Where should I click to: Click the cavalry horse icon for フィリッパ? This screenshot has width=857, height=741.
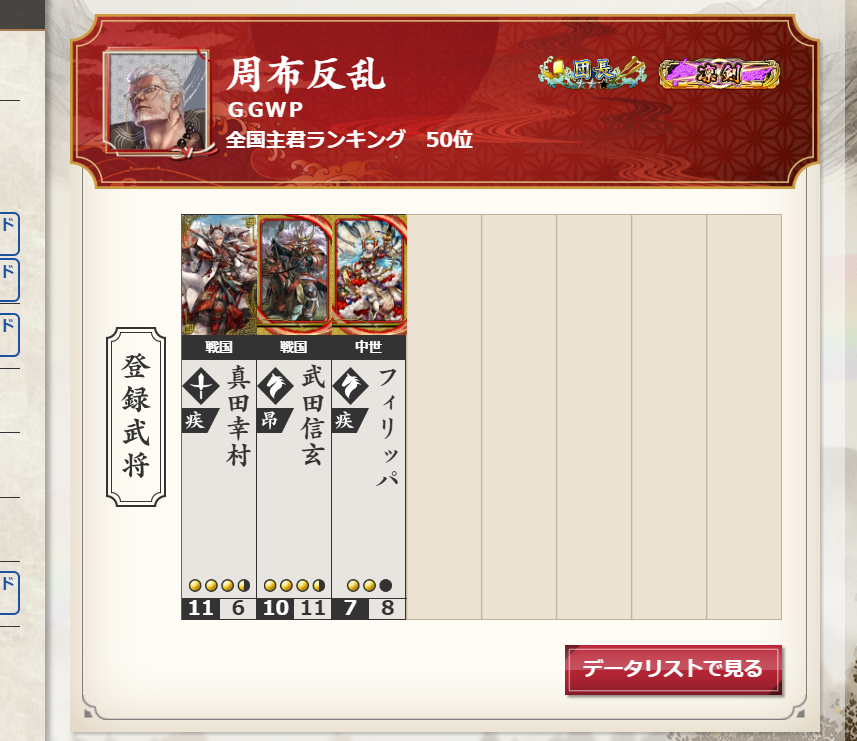(350, 386)
